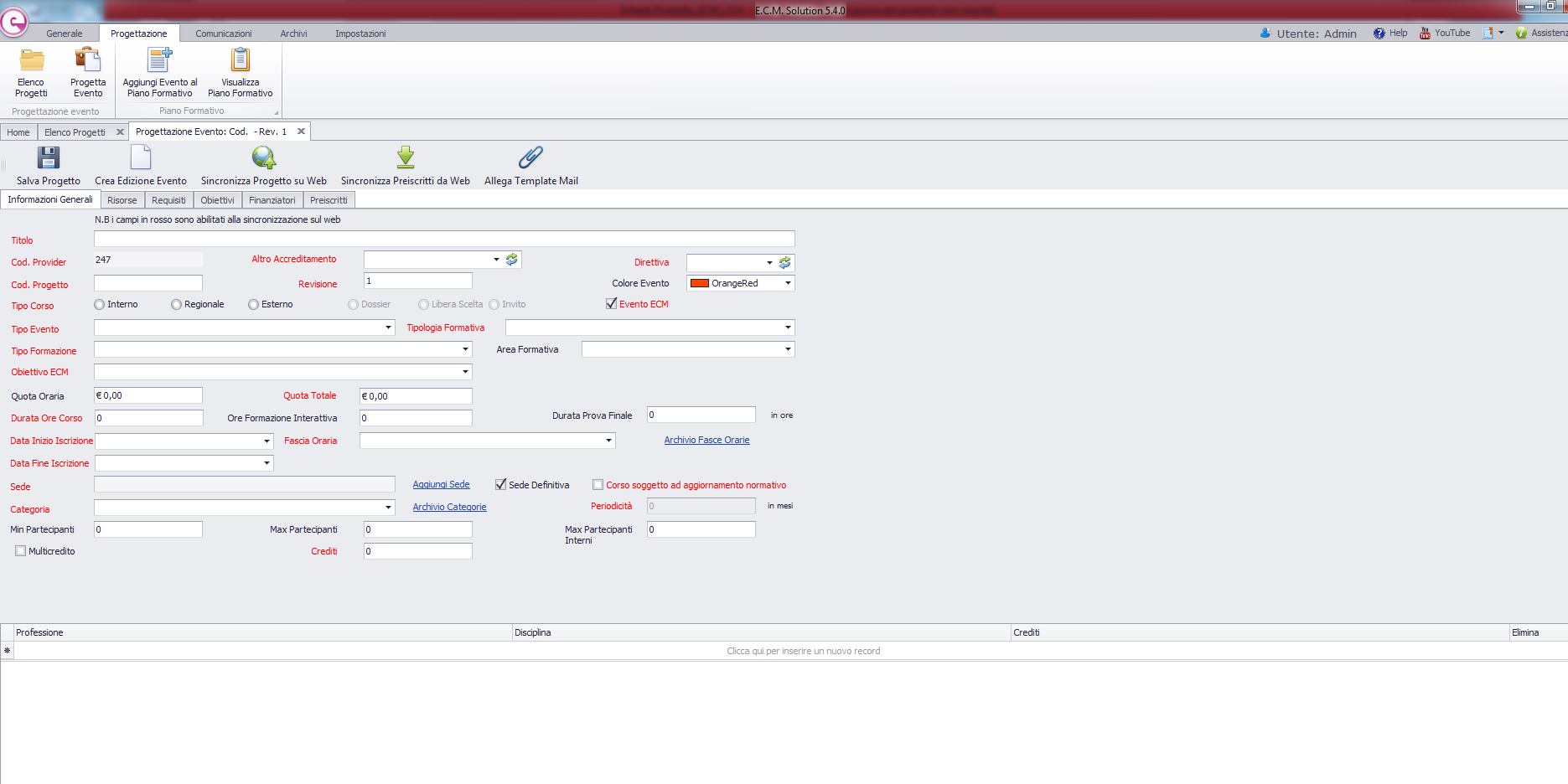Open Help from the top bar
1568x784 pixels.
[x=1390, y=34]
